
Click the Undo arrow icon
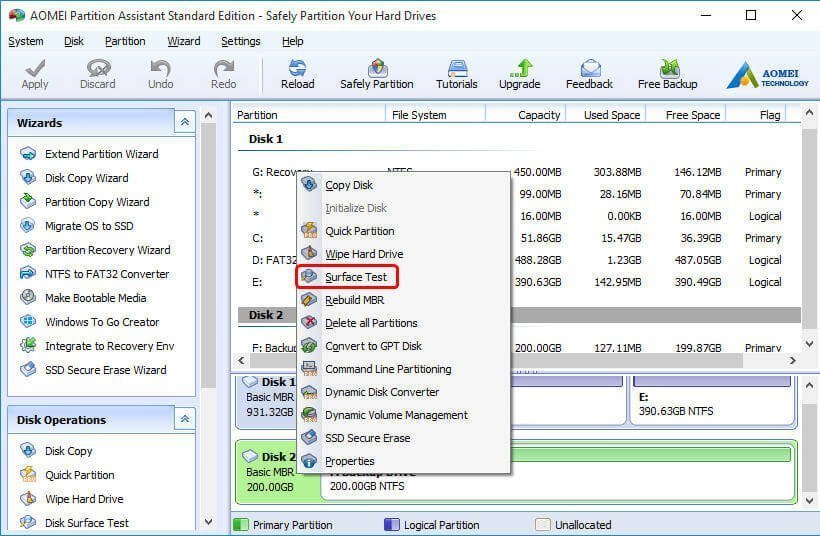(161, 68)
